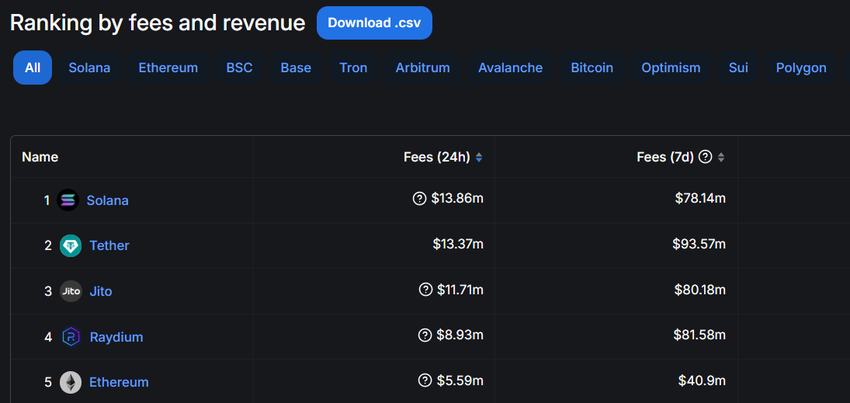Click help icon next to Ethereum's $5.59m

[426, 382]
